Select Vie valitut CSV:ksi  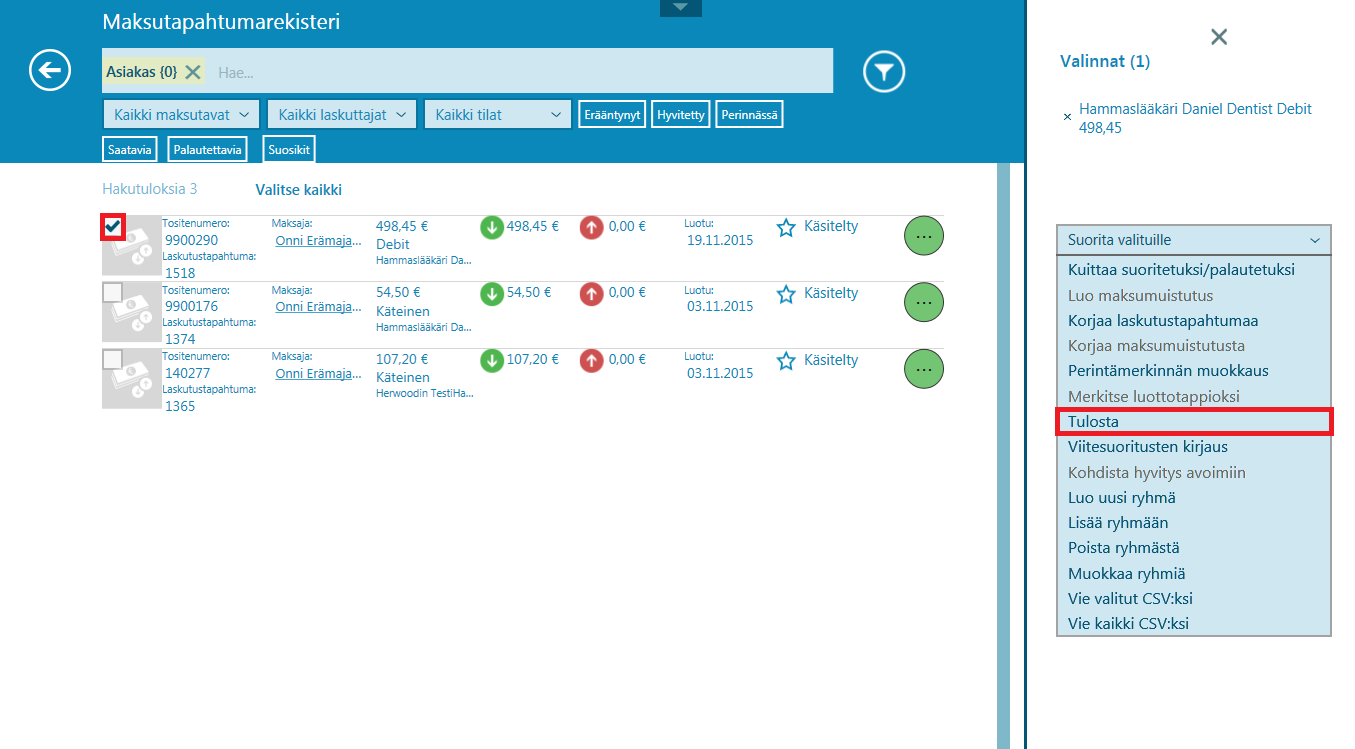1194,599
